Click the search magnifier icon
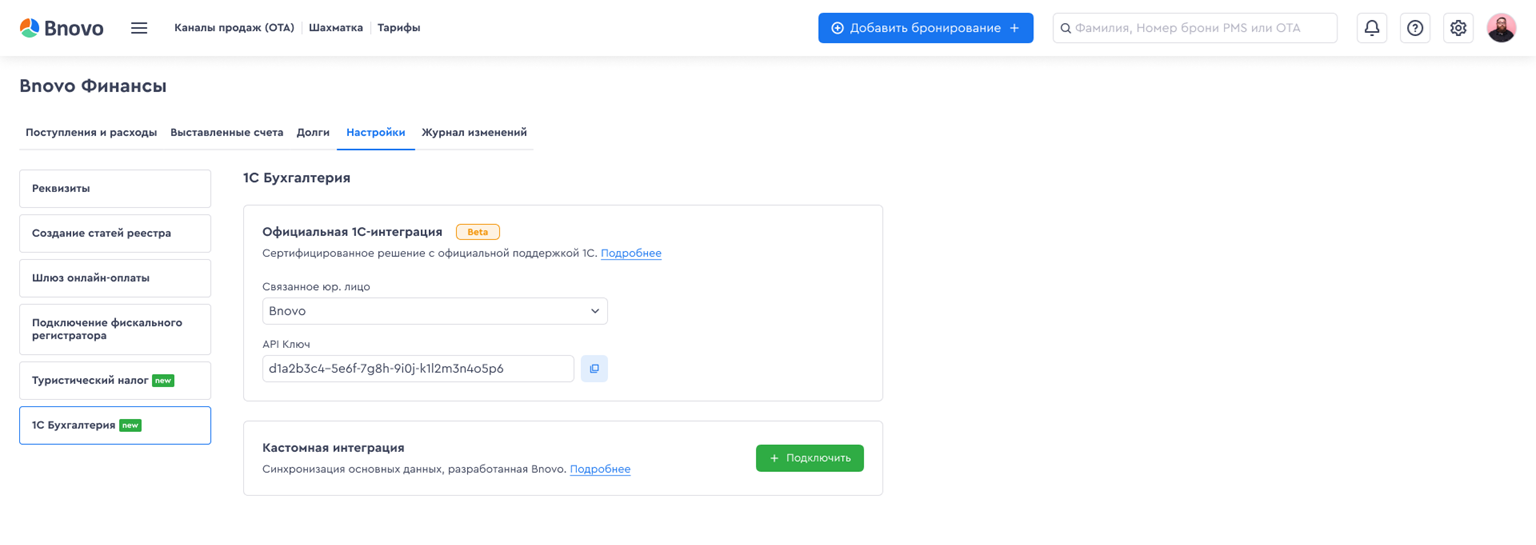The image size is (1536, 545). tap(1066, 28)
